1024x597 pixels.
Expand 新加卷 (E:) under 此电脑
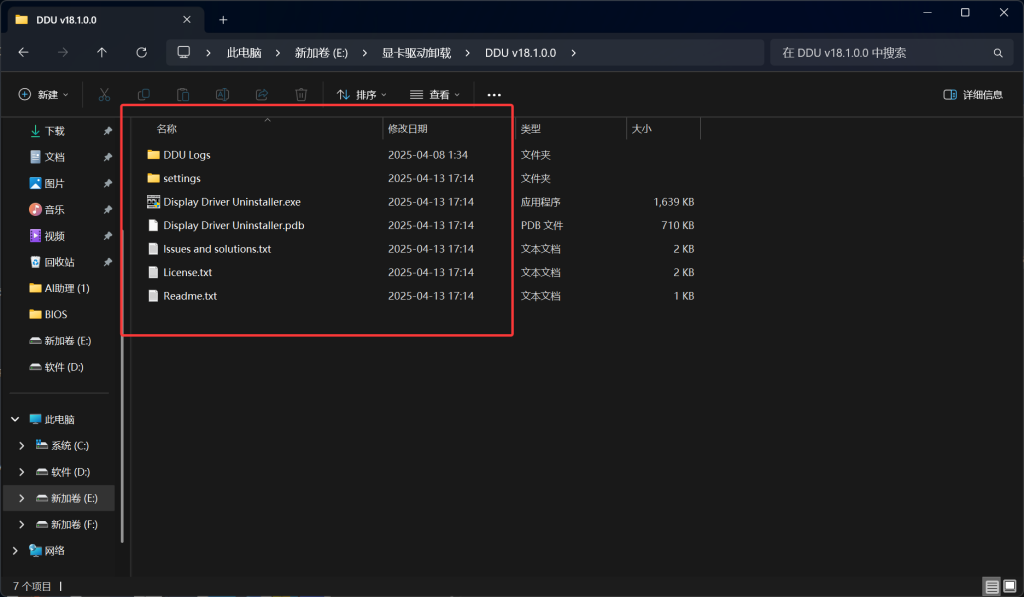pyautogui.click(x=22, y=498)
